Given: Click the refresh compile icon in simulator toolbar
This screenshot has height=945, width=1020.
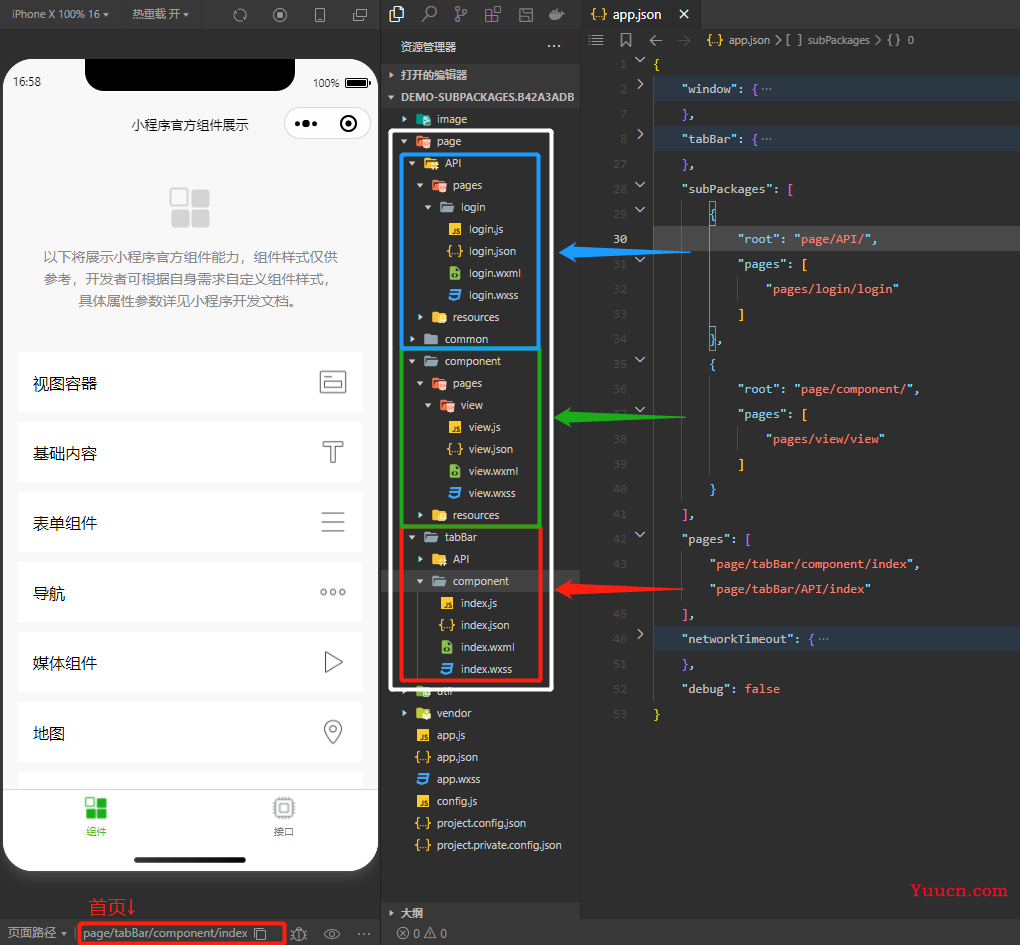Looking at the screenshot, I should [240, 15].
